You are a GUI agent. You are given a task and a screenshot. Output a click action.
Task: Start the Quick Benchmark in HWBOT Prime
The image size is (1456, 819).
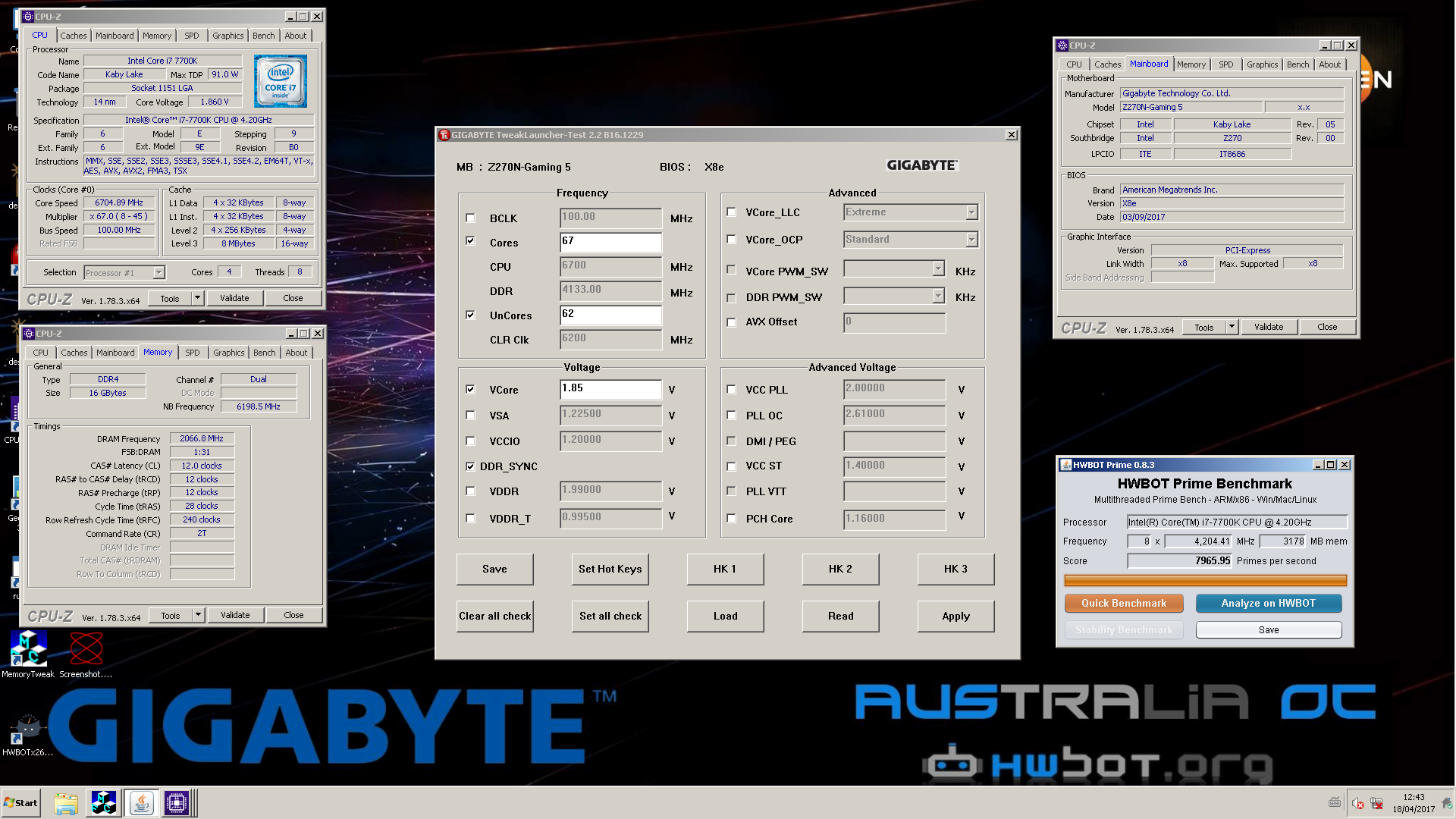tap(1123, 603)
